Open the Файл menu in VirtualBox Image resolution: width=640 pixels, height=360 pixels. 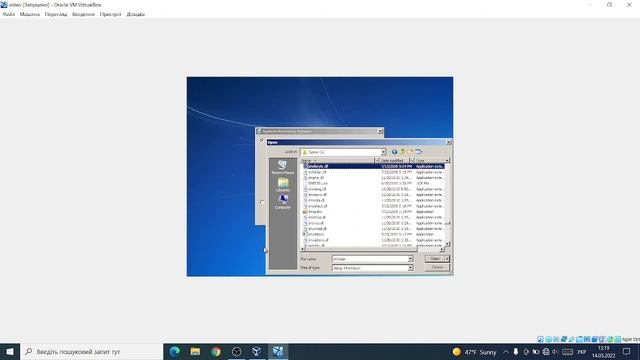pos(9,14)
